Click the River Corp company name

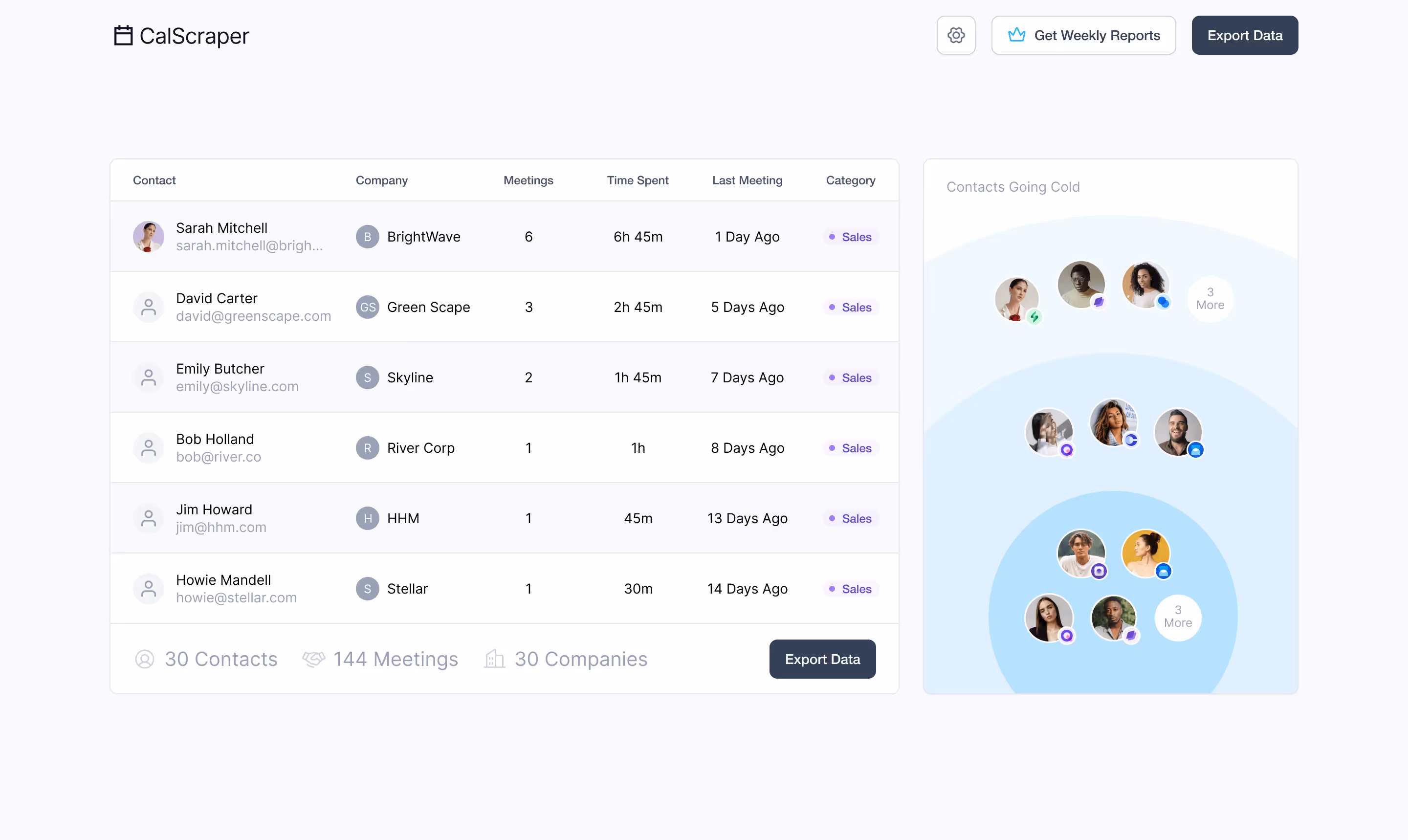[420, 448]
